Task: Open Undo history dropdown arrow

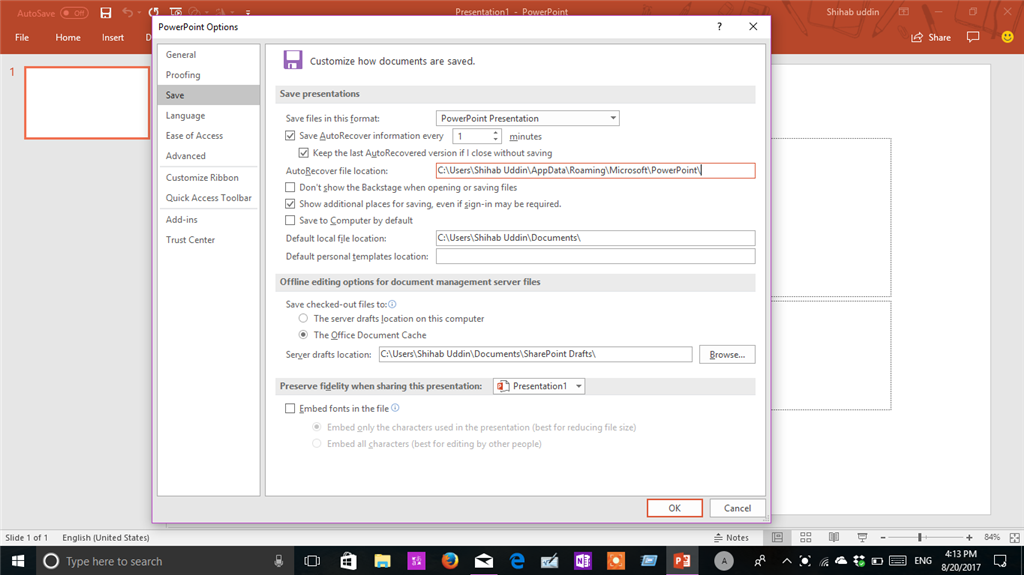Action: click(x=139, y=12)
